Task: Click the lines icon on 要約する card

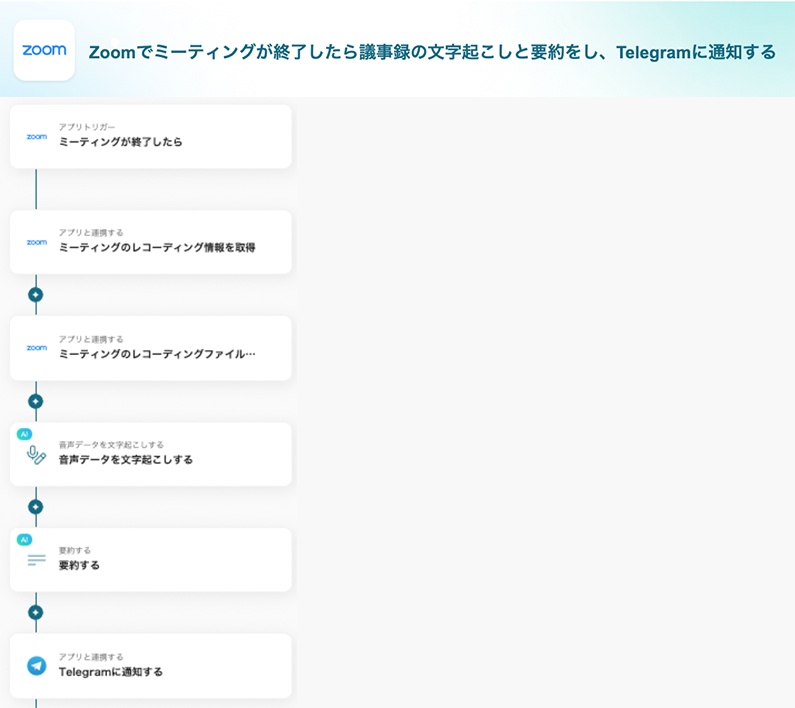Action: click(x=37, y=560)
